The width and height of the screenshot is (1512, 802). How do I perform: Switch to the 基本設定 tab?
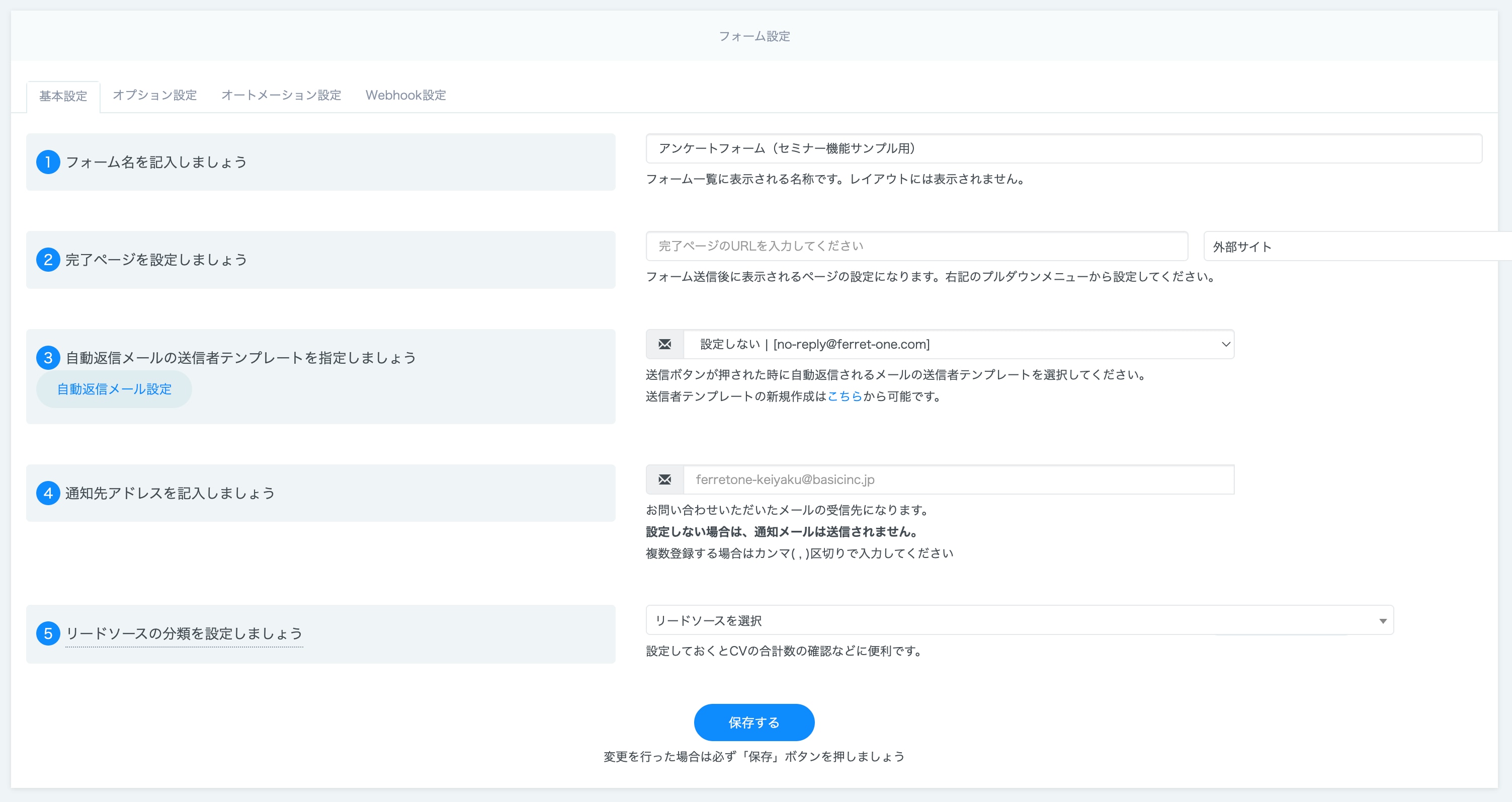(63, 96)
